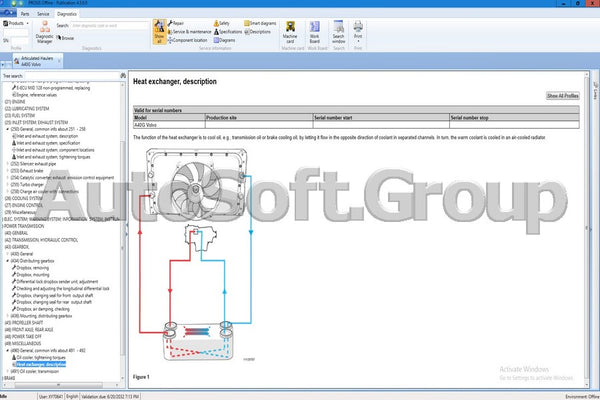Open Dropbox, removing repair item
Screen dimensions: 600x400
pos(33,268)
